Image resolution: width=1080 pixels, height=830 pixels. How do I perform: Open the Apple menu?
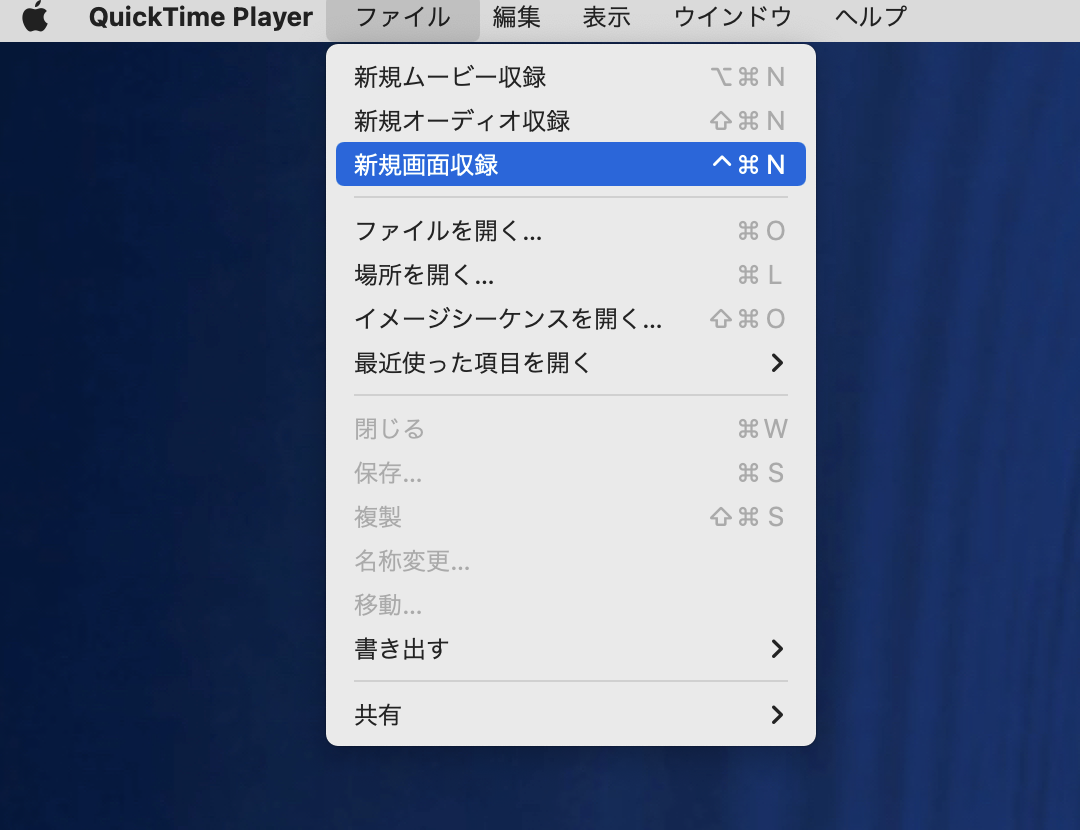(x=34, y=17)
